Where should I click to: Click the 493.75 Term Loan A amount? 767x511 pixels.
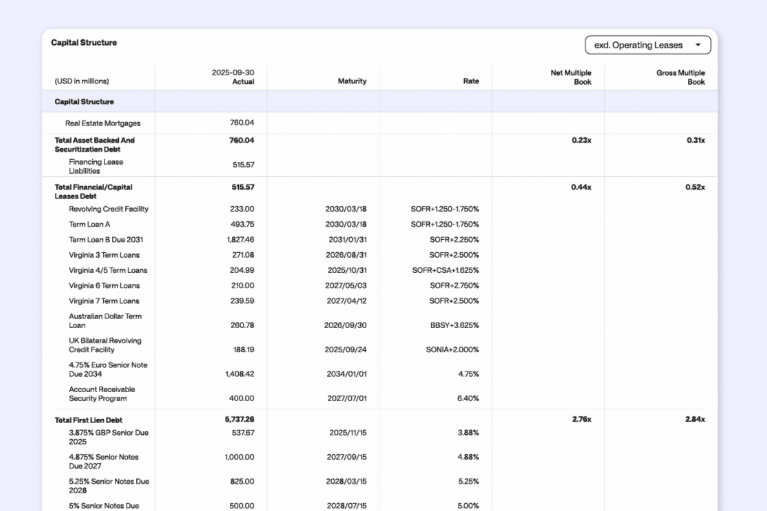point(242,224)
